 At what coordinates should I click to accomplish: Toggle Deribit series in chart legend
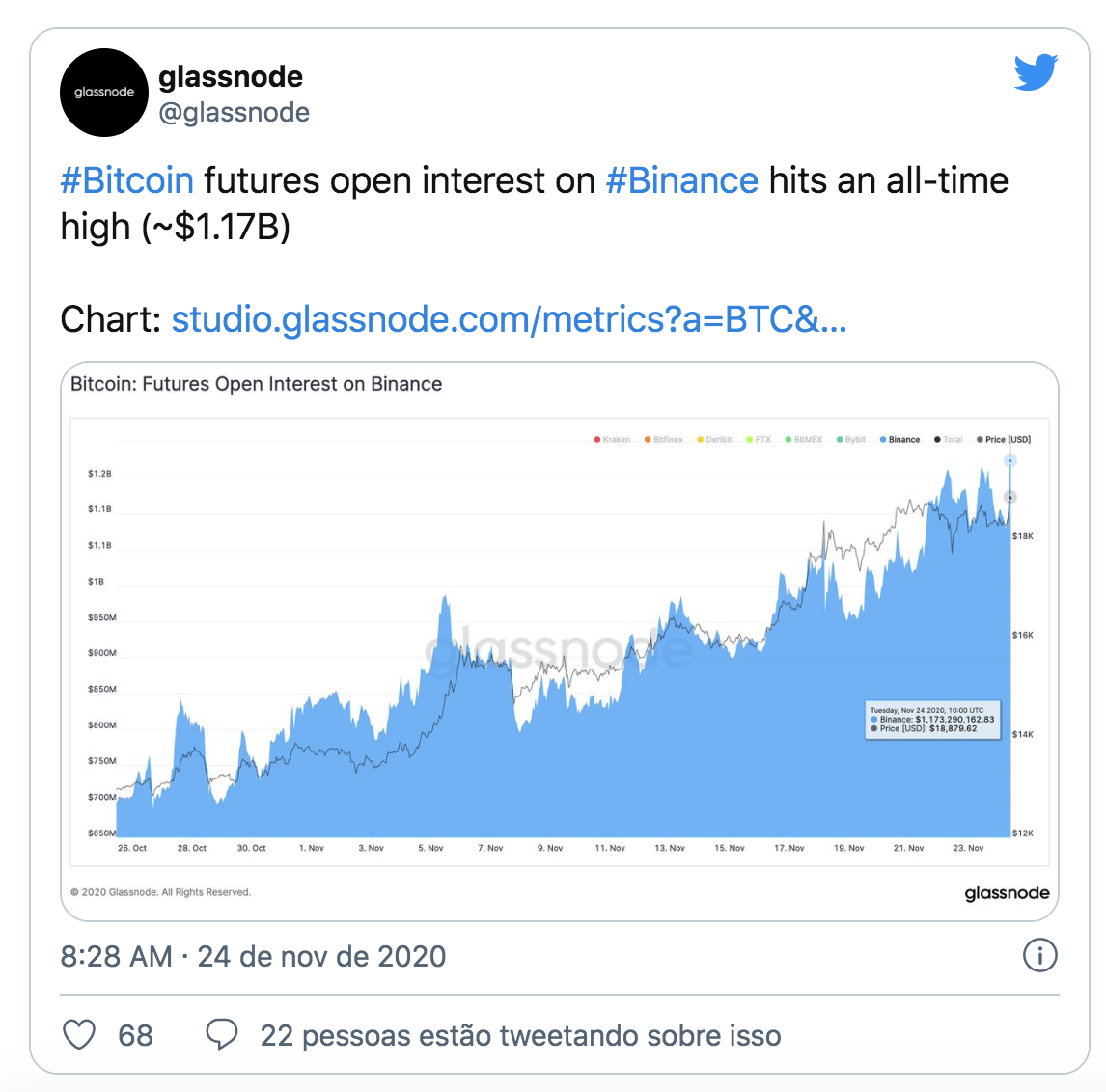click(714, 439)
